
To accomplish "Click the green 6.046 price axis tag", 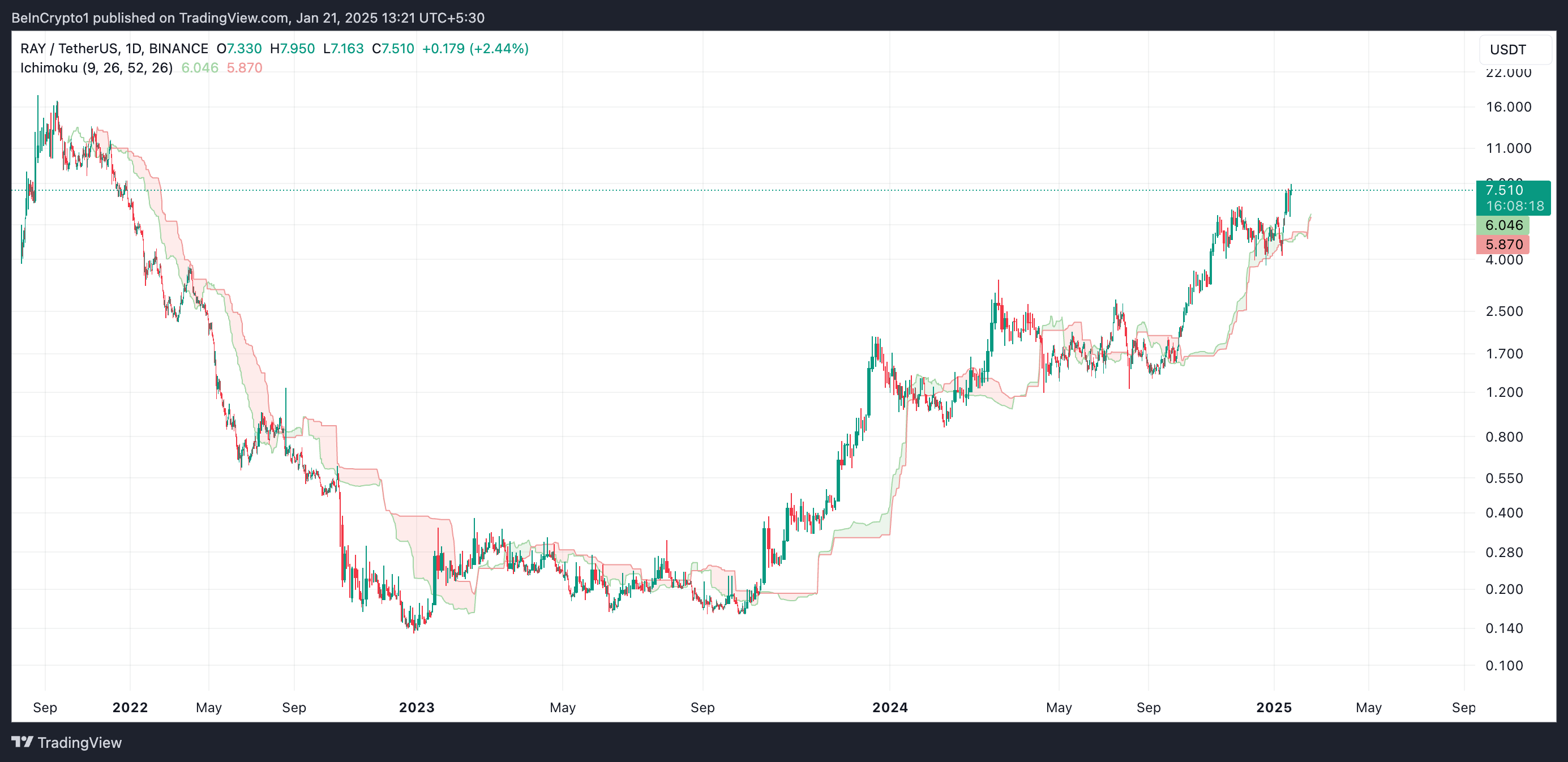I will click(x=1503, y=225).
